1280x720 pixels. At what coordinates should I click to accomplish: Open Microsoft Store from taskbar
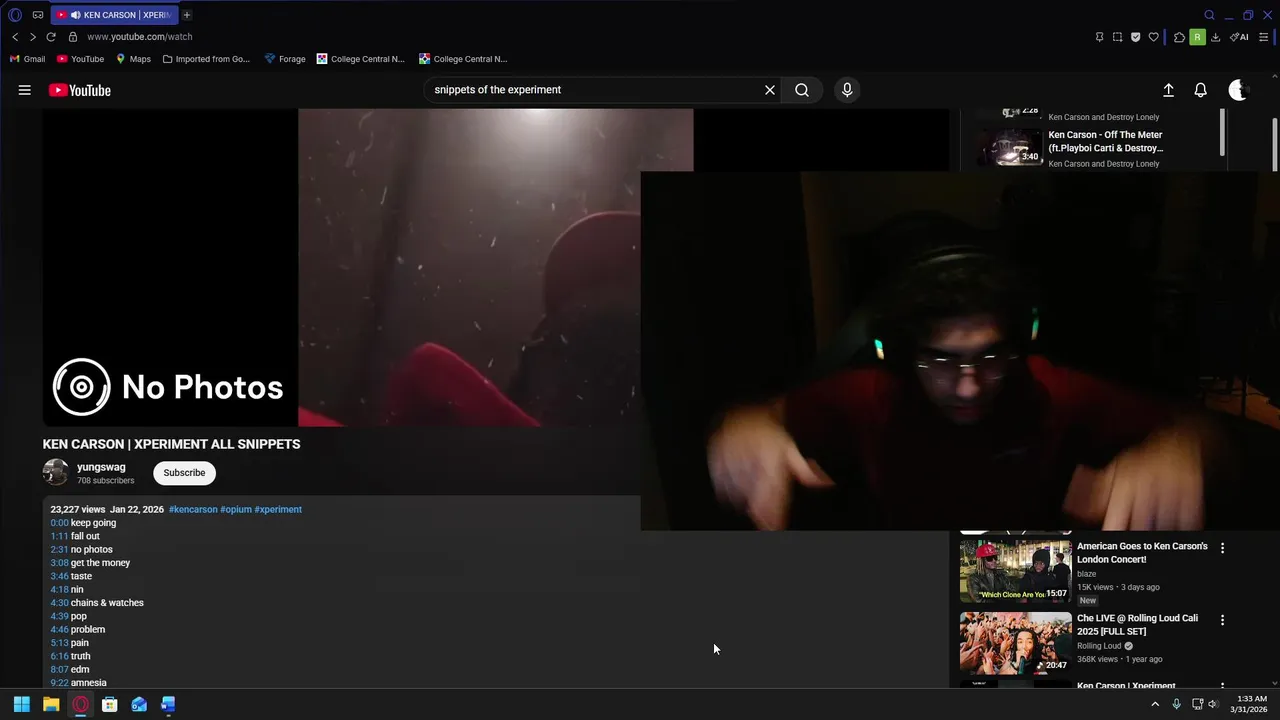[x=110, y=704]
